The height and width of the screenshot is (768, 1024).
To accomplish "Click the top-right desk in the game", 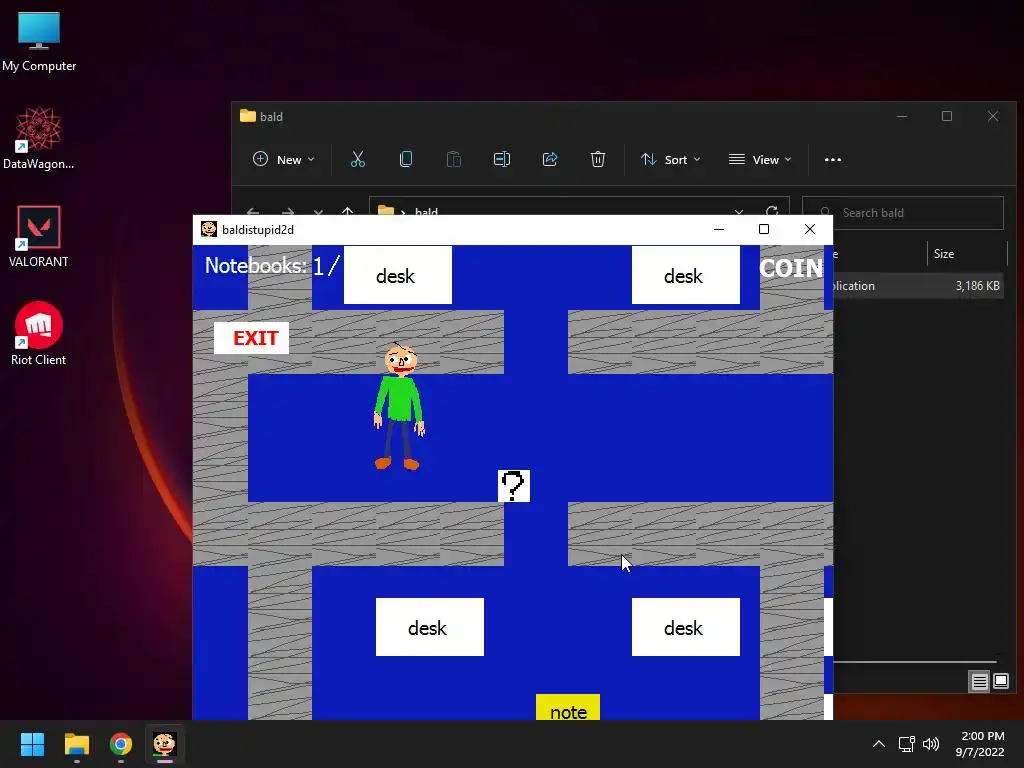I will [686, 275].
